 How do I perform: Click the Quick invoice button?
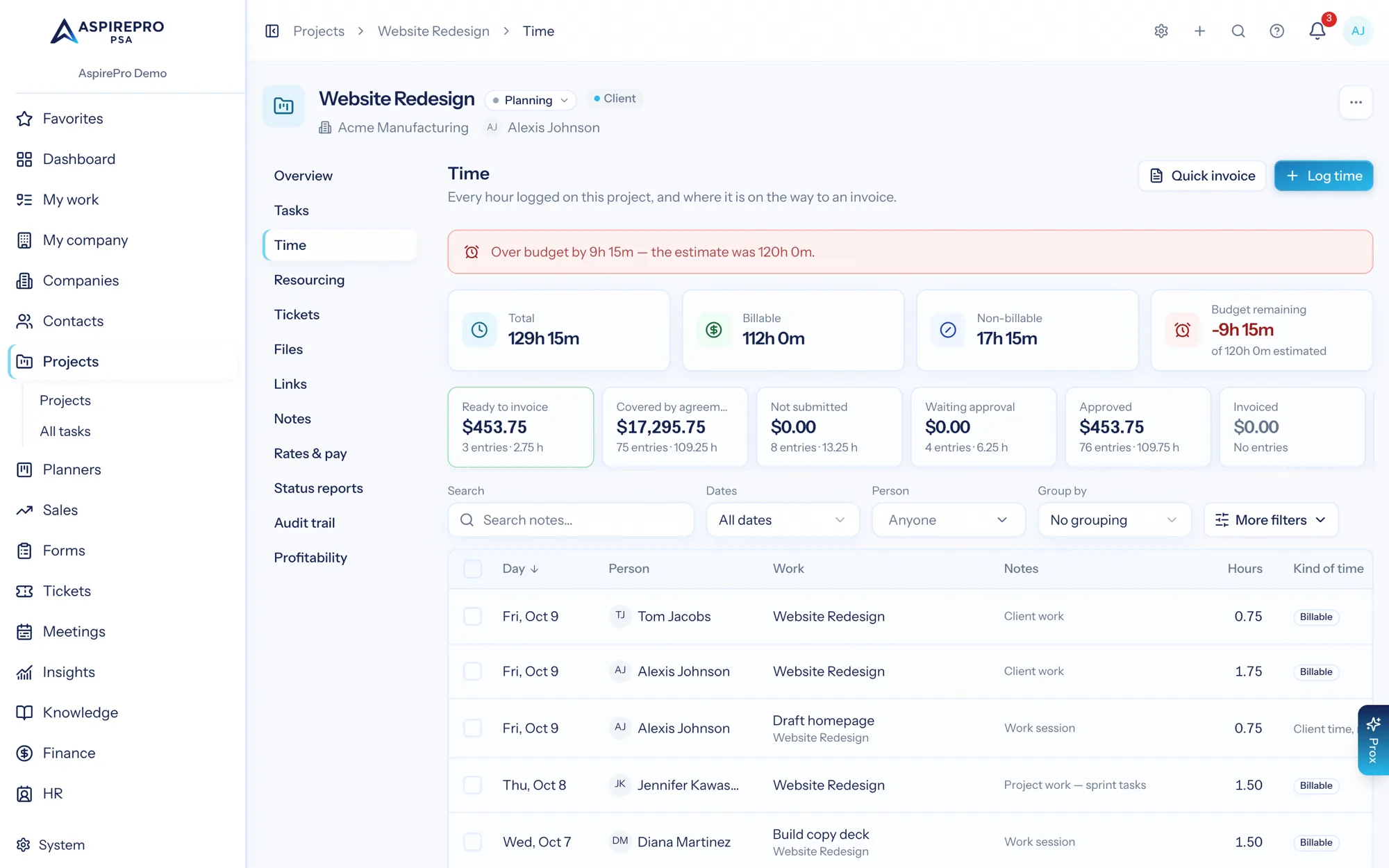click(1202, 176)
